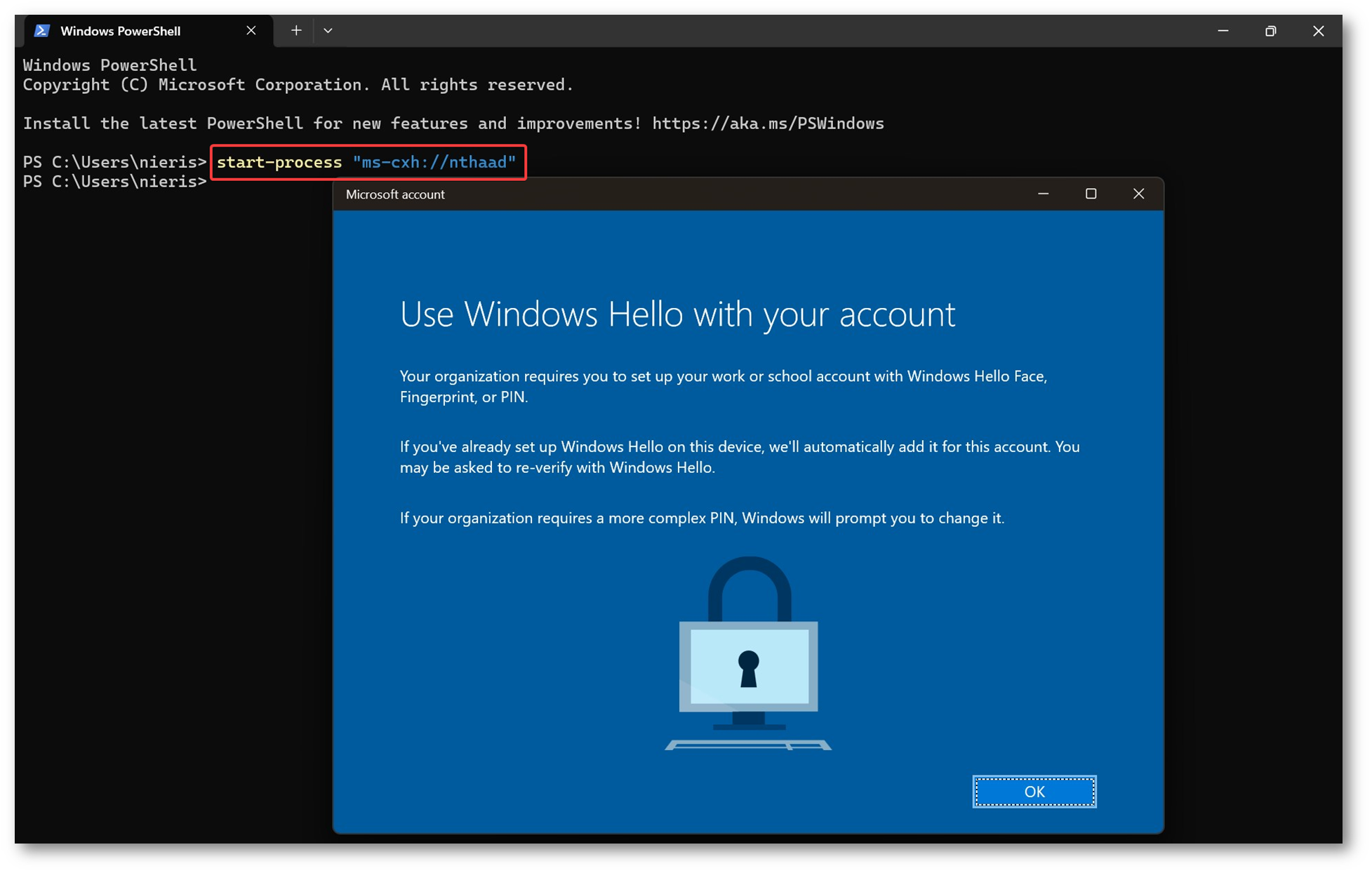This screenshot has height=873, width=1372.
Task: Open the aka.ms/PSWindows link
Action: (768, 123)
